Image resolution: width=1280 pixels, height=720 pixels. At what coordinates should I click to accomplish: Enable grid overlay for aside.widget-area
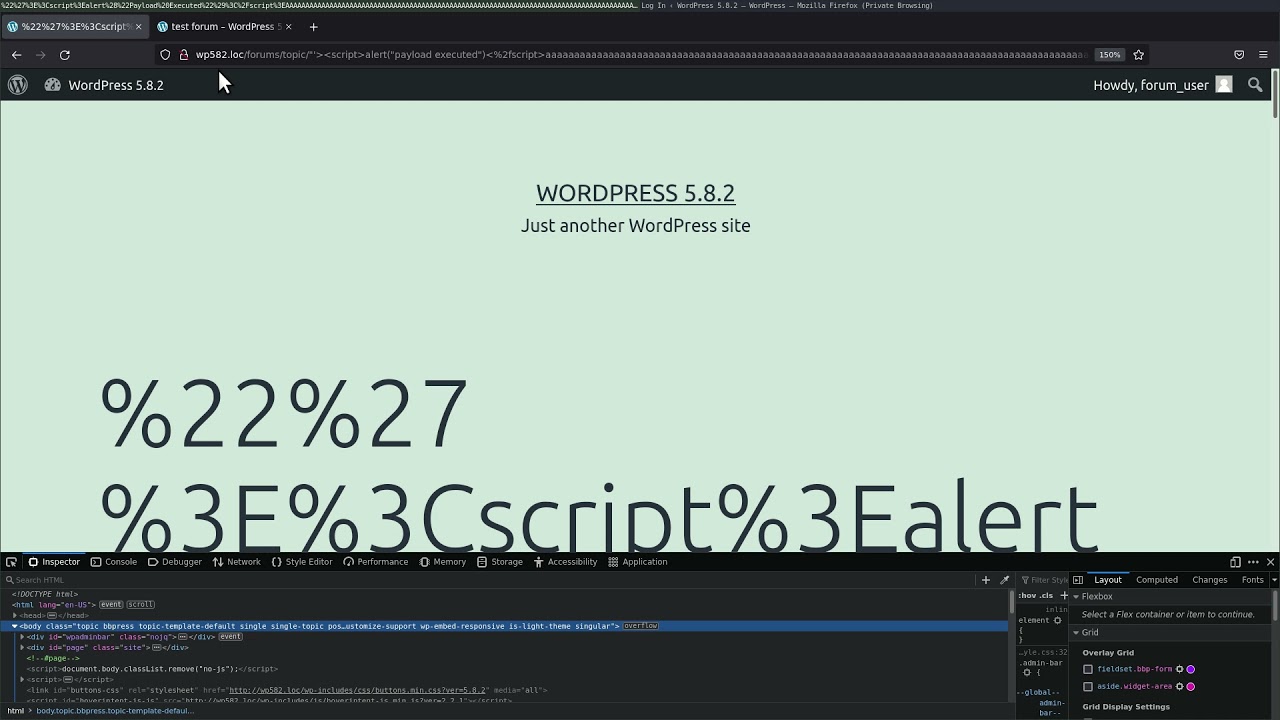[1088, 687]
